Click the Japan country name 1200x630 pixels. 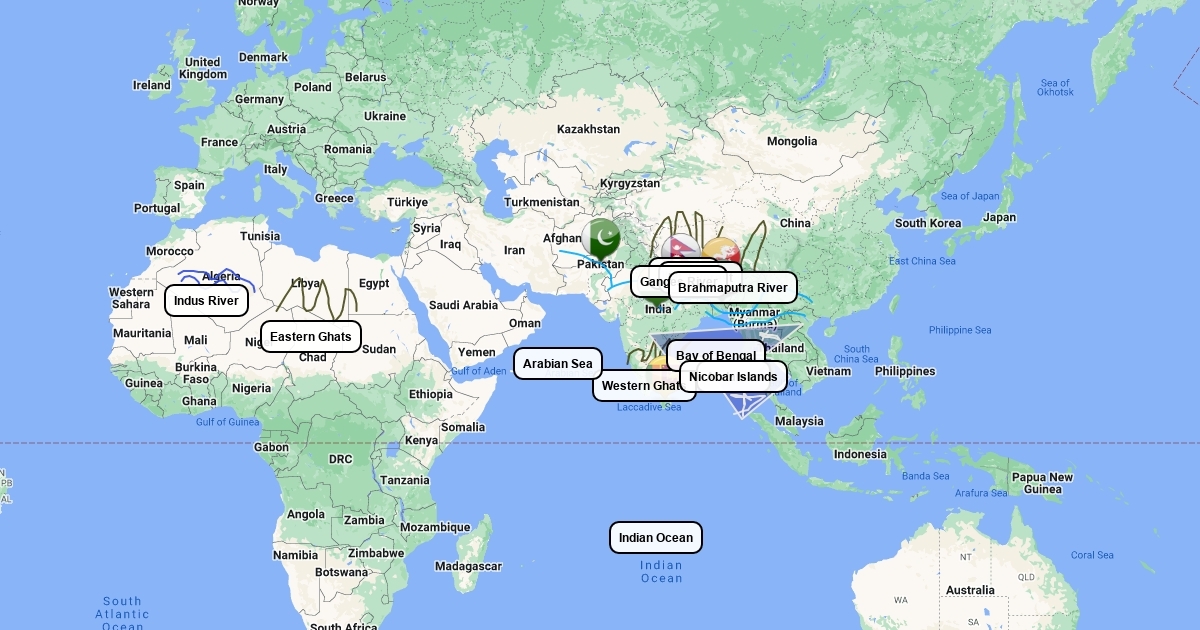[999, 217]
